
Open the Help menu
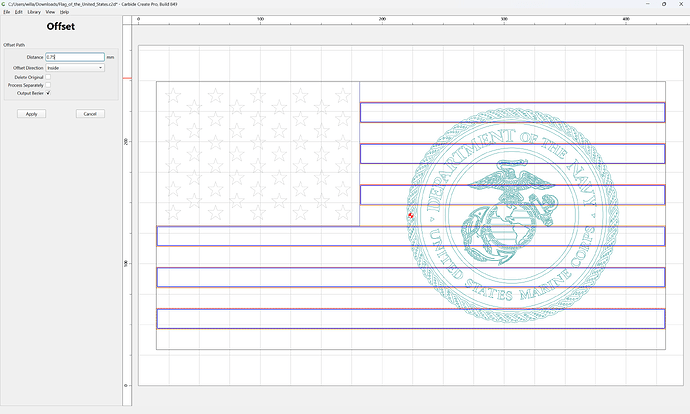click(x=64, y=12)
